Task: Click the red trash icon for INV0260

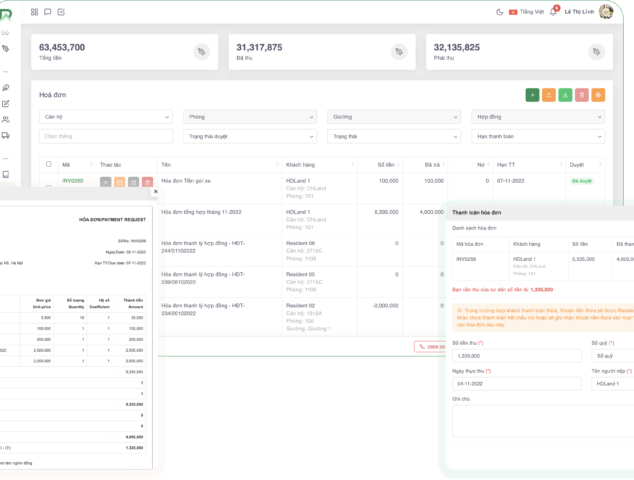Action: click(x=148, y=181)
